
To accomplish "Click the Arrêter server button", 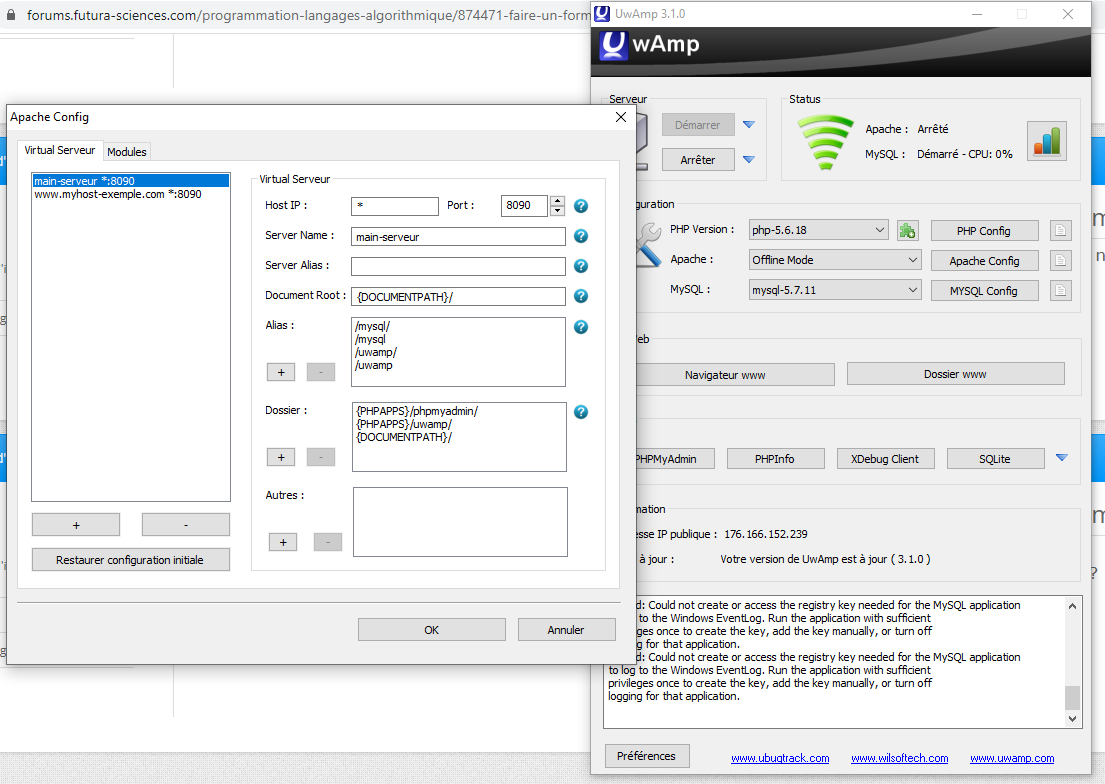I will [x=698, y=160].
